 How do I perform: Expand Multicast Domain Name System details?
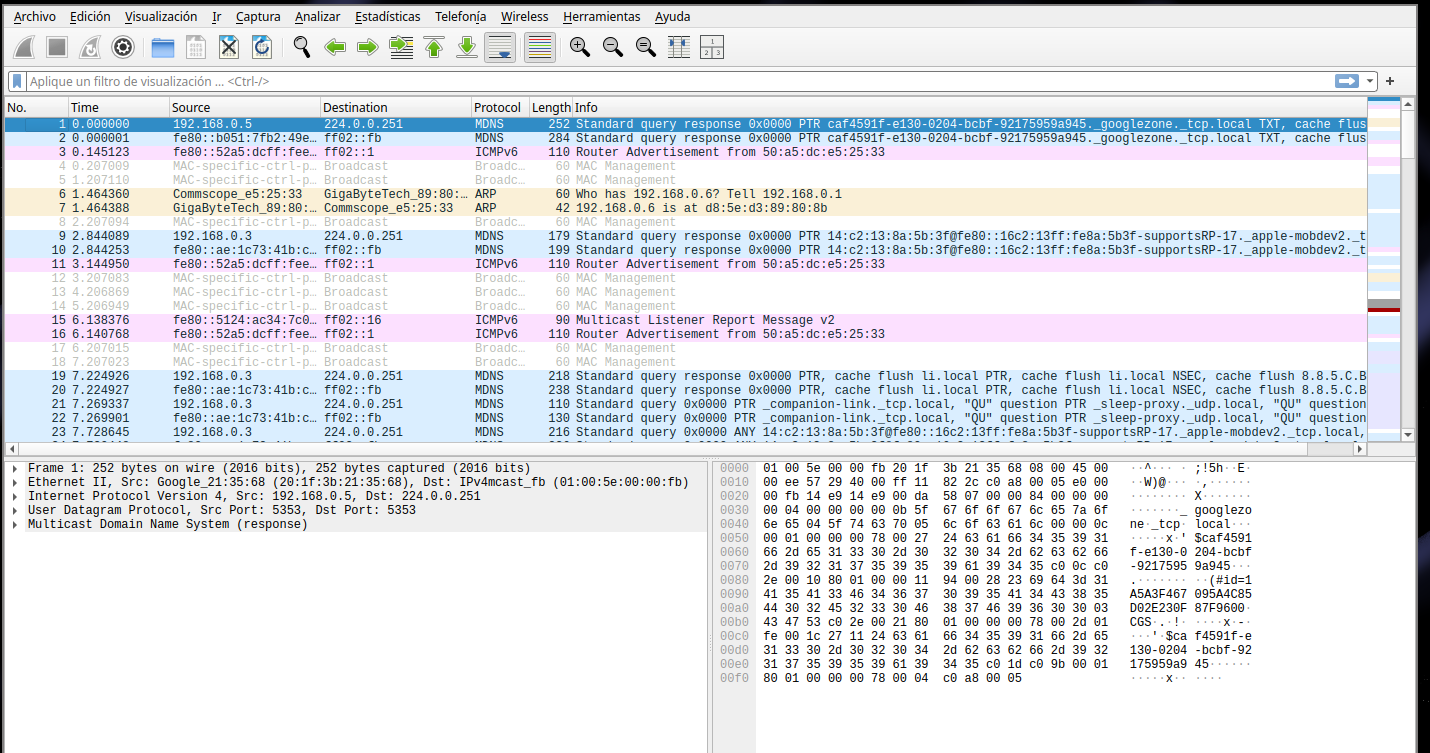click(14, 524)
